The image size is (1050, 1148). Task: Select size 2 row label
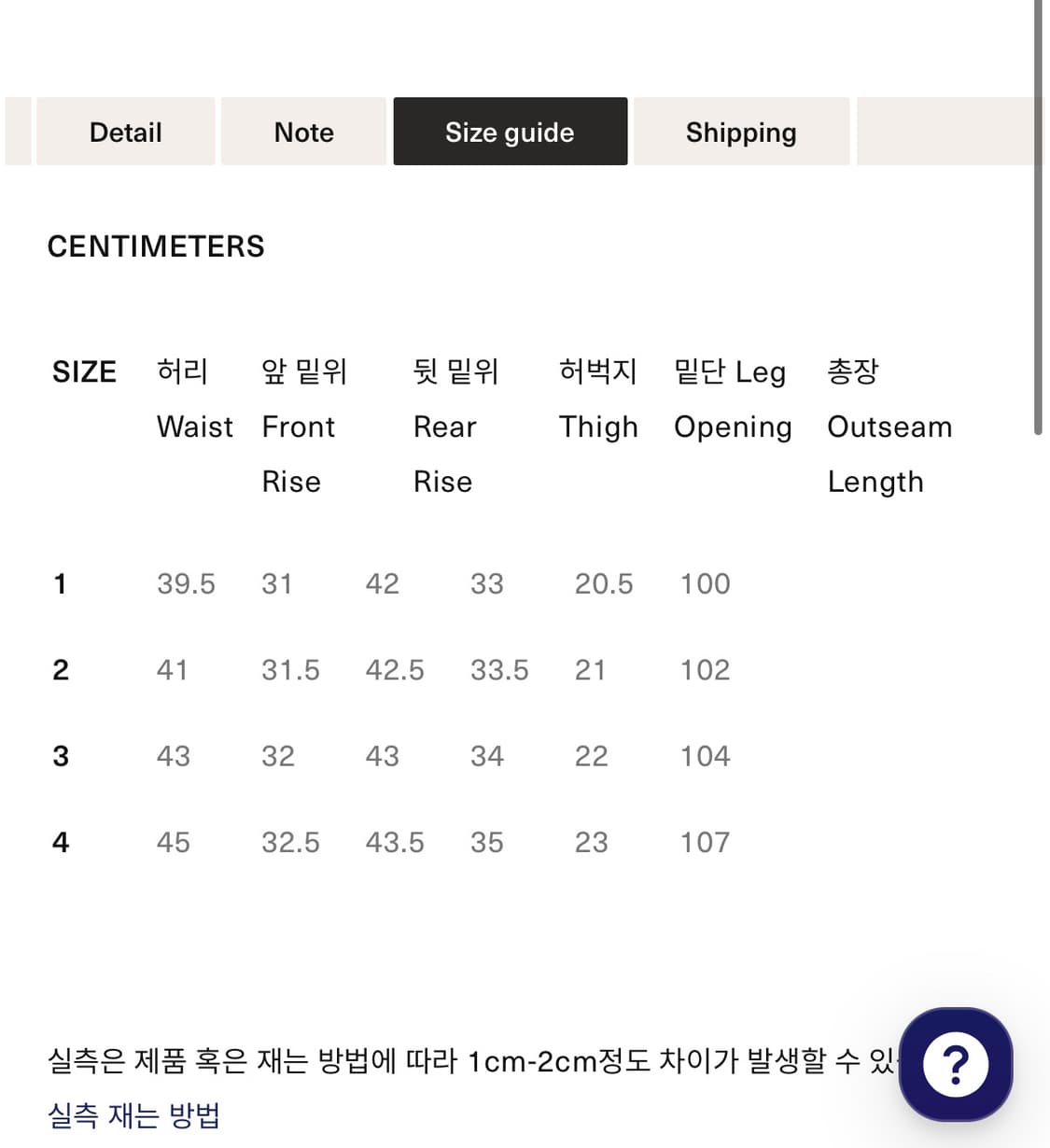click(x=61, y=669)
